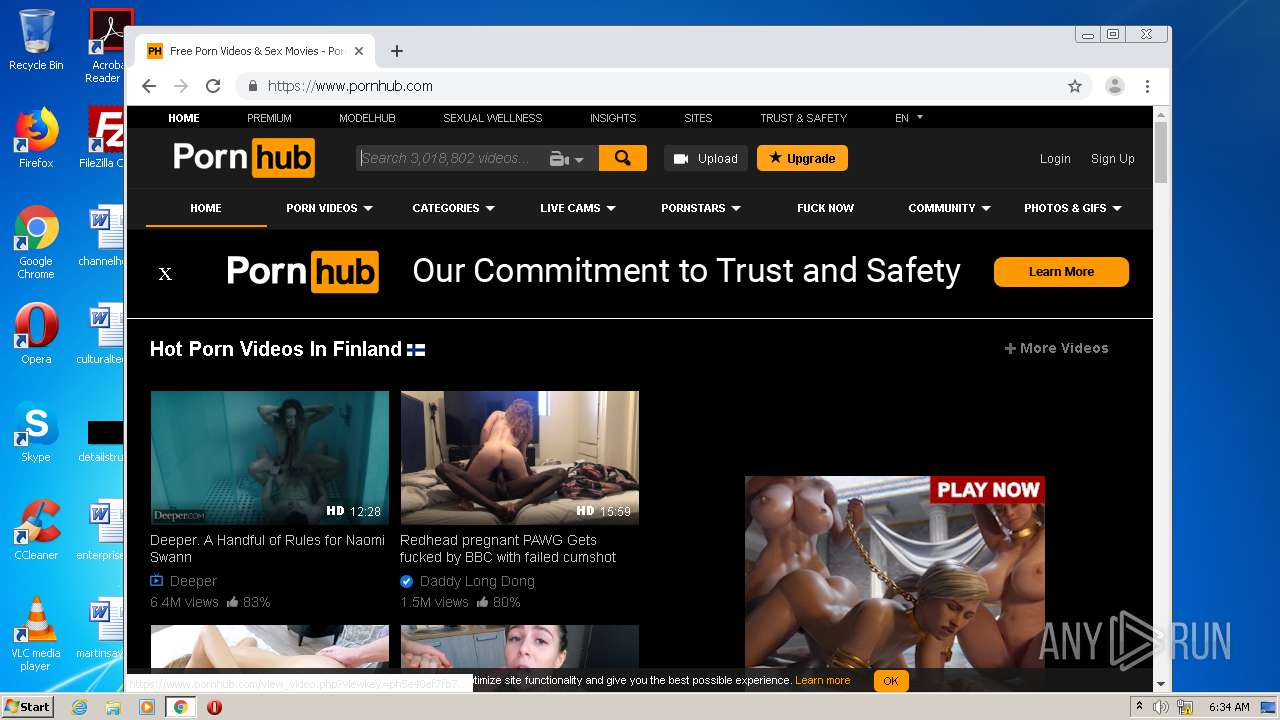Click the system clock showing 6:34 AM
Image resolution: width=1280 pixels, height=720 pixels.
[x=1229, y=707]
